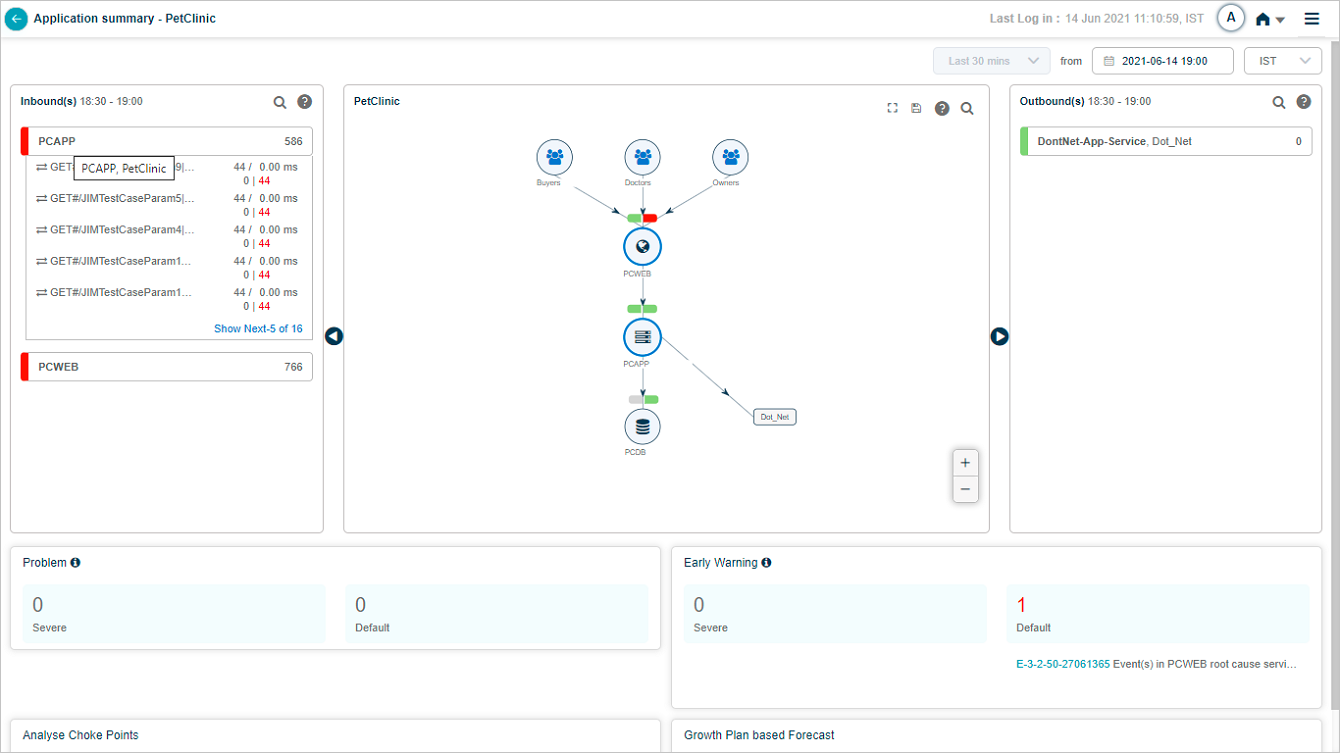Collapse the Outbound panel using right arrow
Image resolution: width=1340 pixels, height=753 pixels.
point(999,337)
